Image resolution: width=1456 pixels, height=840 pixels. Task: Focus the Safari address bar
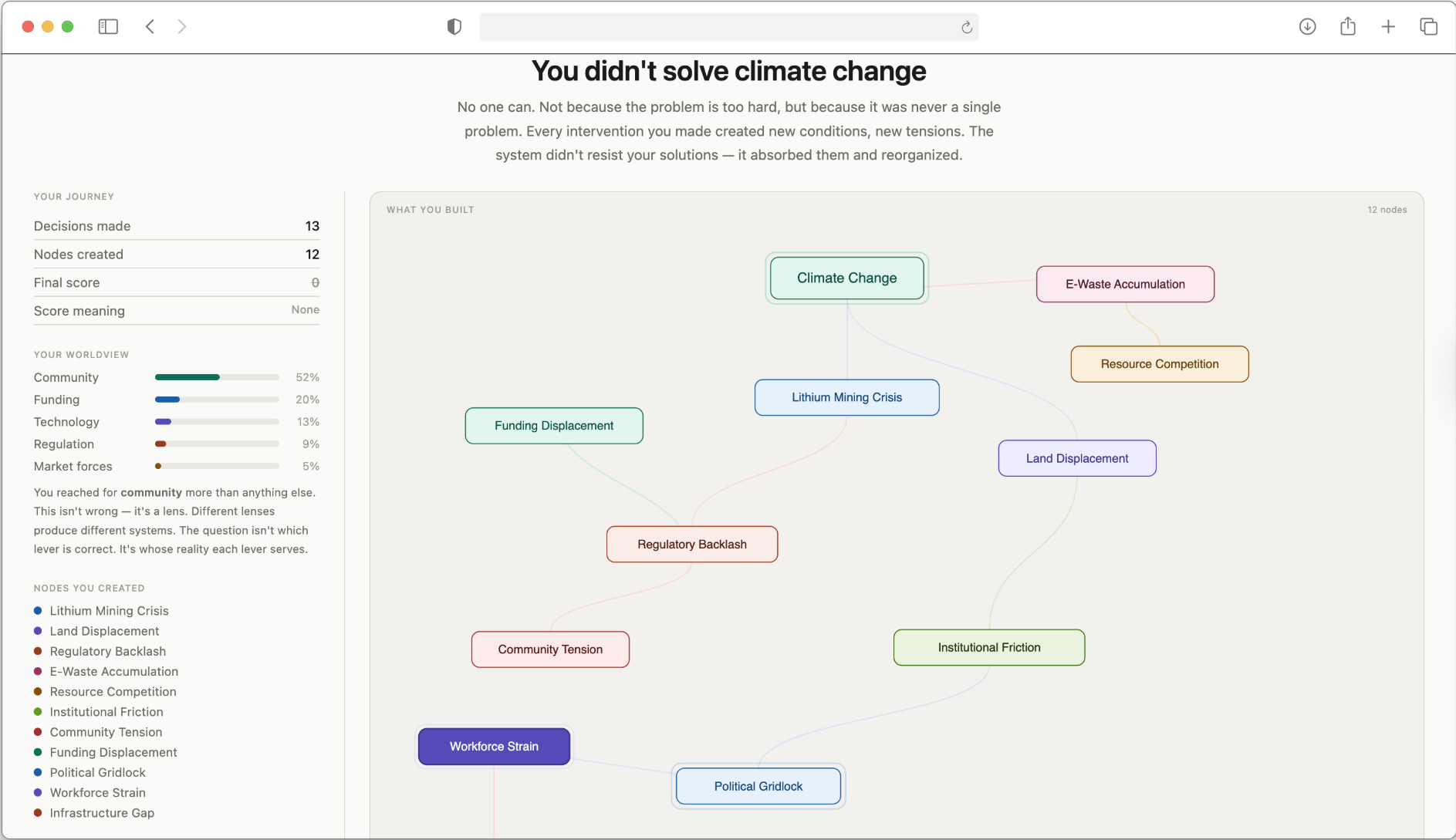pyautogui.click(x=728, y=27)
